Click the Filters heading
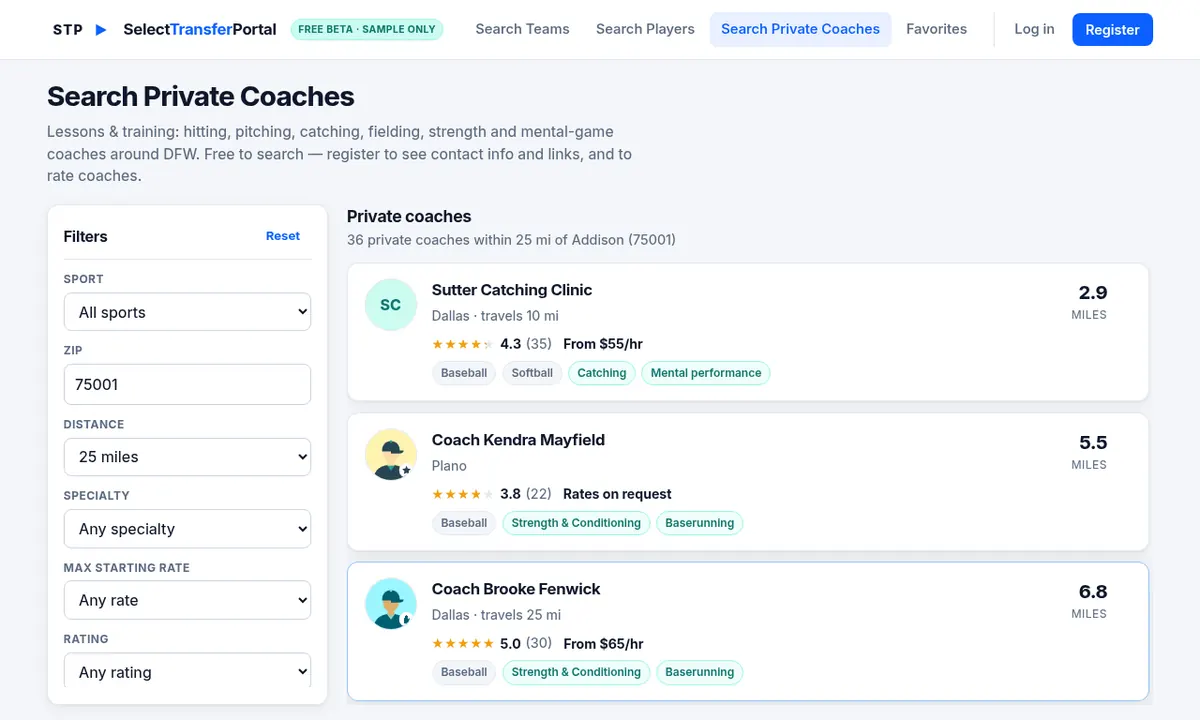This screenshot has height=720, width=1200. [x=85, y=237]
